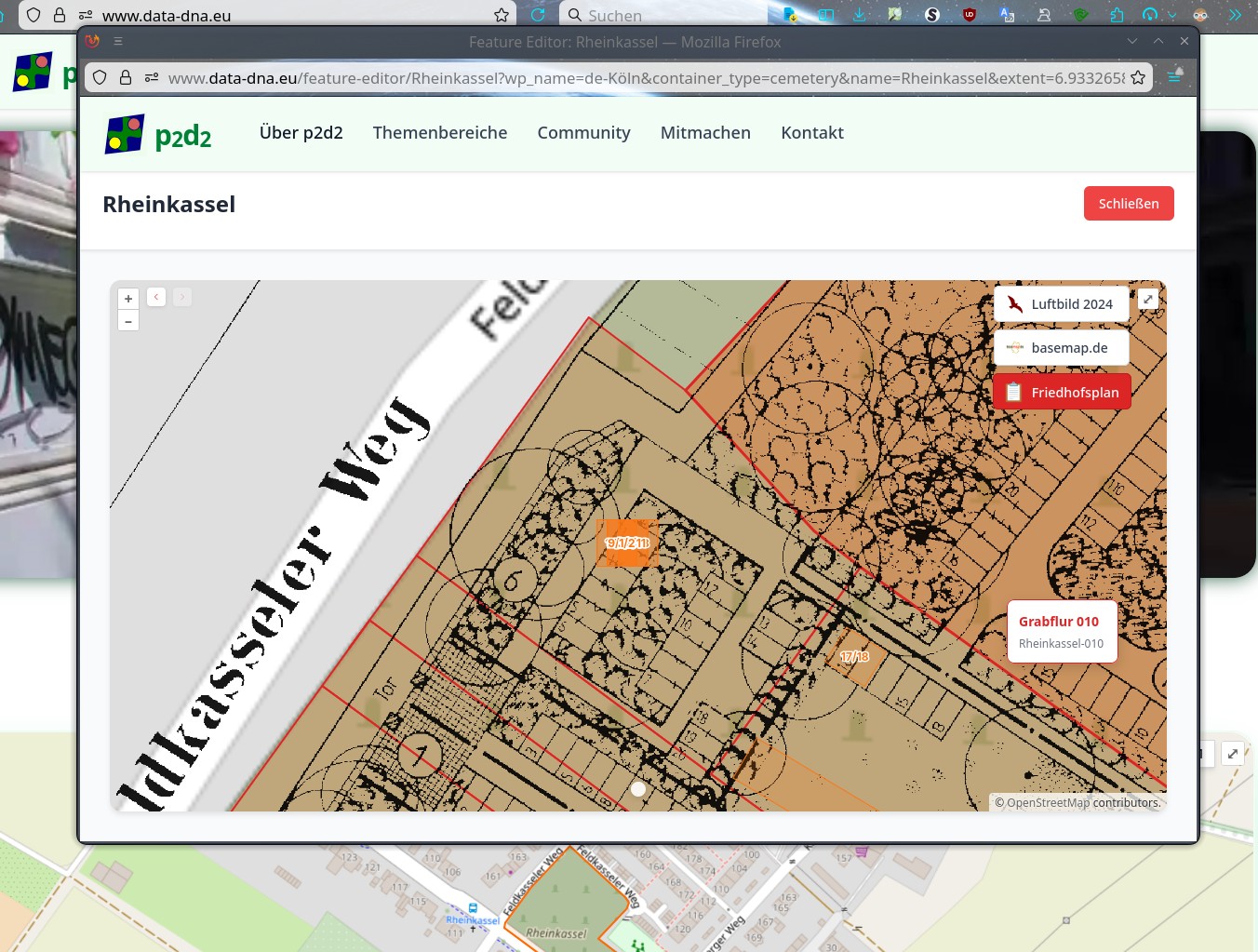Toggle the Friedhofsplan layer
Viewport: 1258px width, 952px height.
click(1062, 393)
